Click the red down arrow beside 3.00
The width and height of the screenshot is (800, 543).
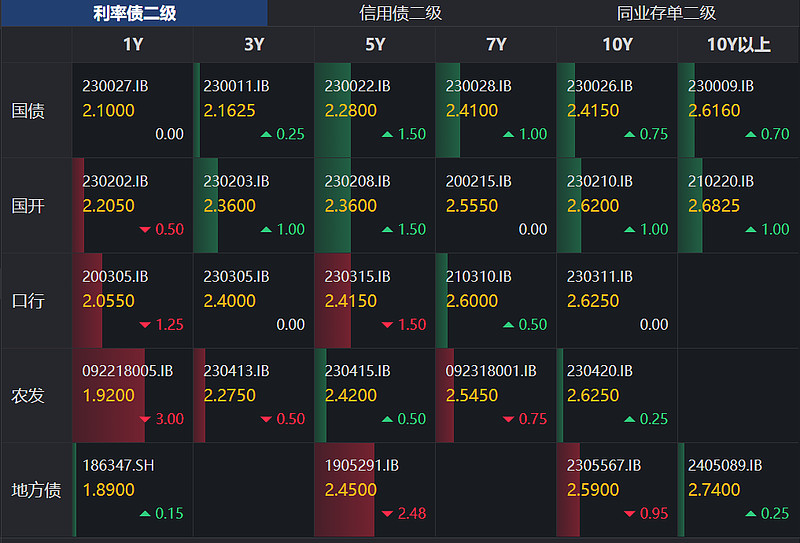[145, 419]
